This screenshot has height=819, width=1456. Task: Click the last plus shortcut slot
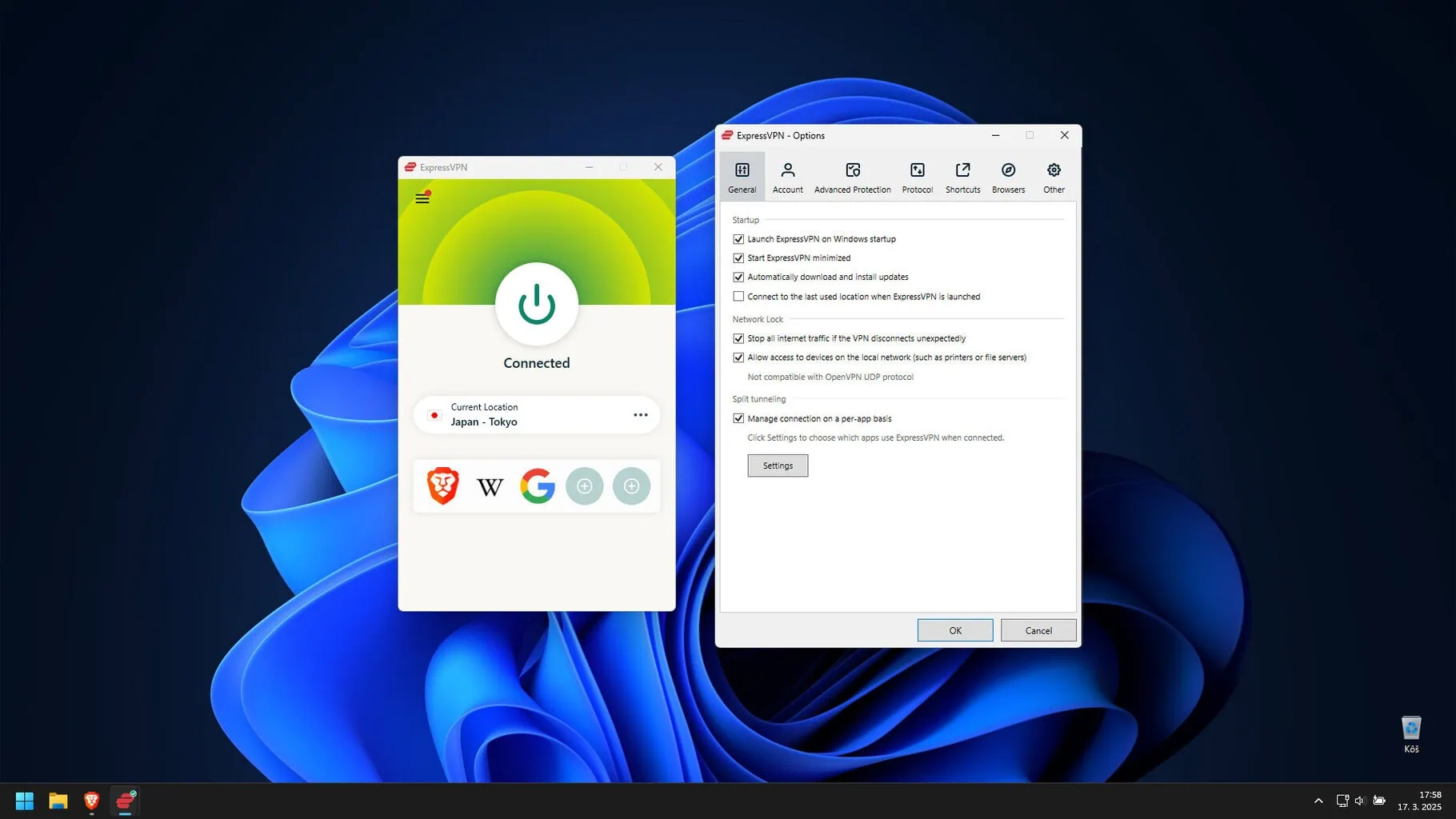coord(631,485)
